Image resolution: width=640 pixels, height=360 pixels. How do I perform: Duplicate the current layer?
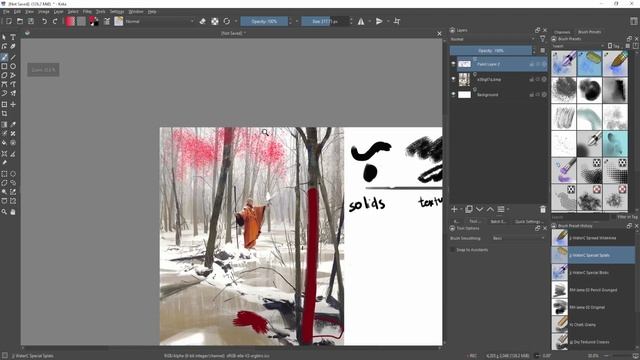click(469, 209)
